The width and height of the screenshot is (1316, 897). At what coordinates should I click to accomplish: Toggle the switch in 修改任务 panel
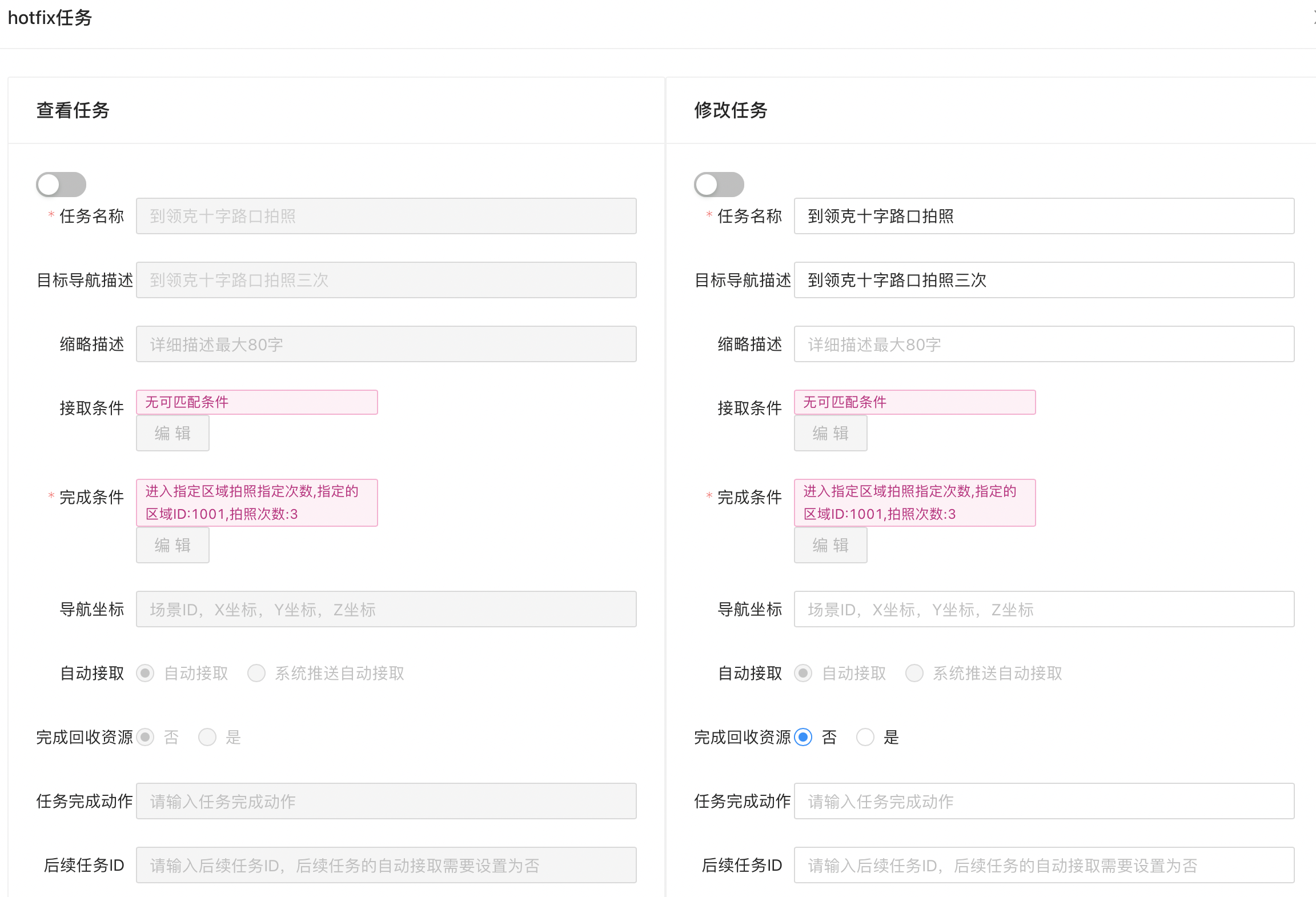(x=719, y=185)
